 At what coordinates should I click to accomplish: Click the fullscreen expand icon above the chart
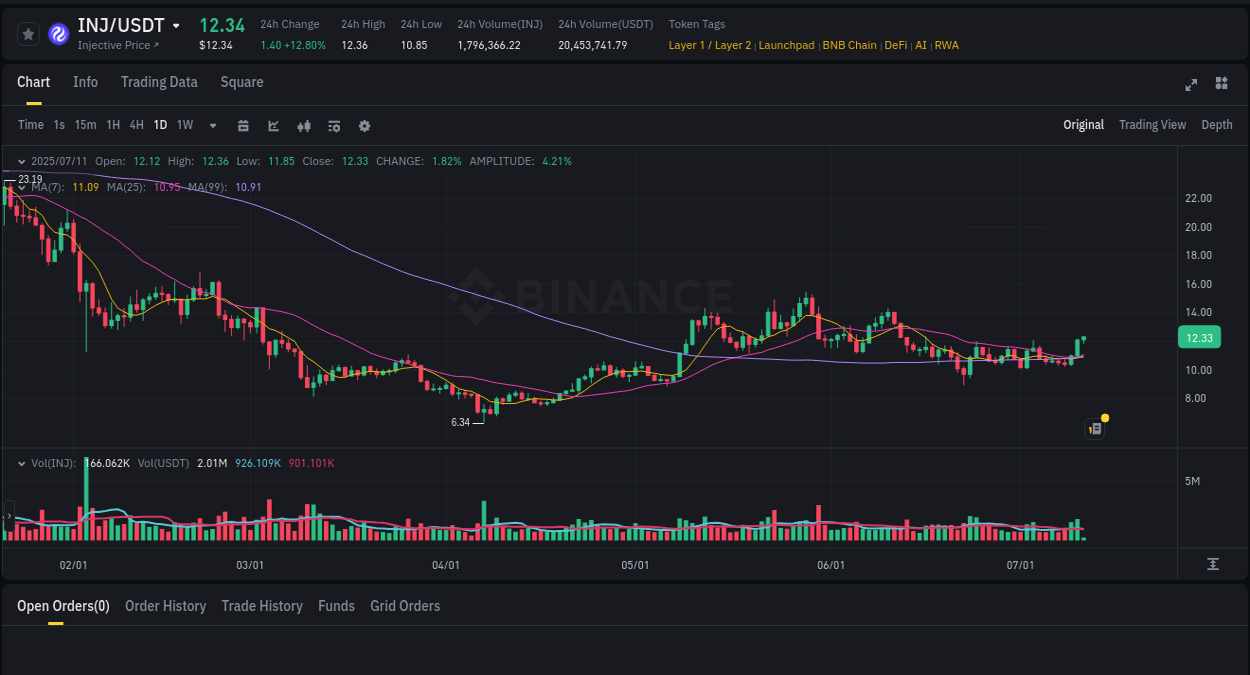point(1191,85)
